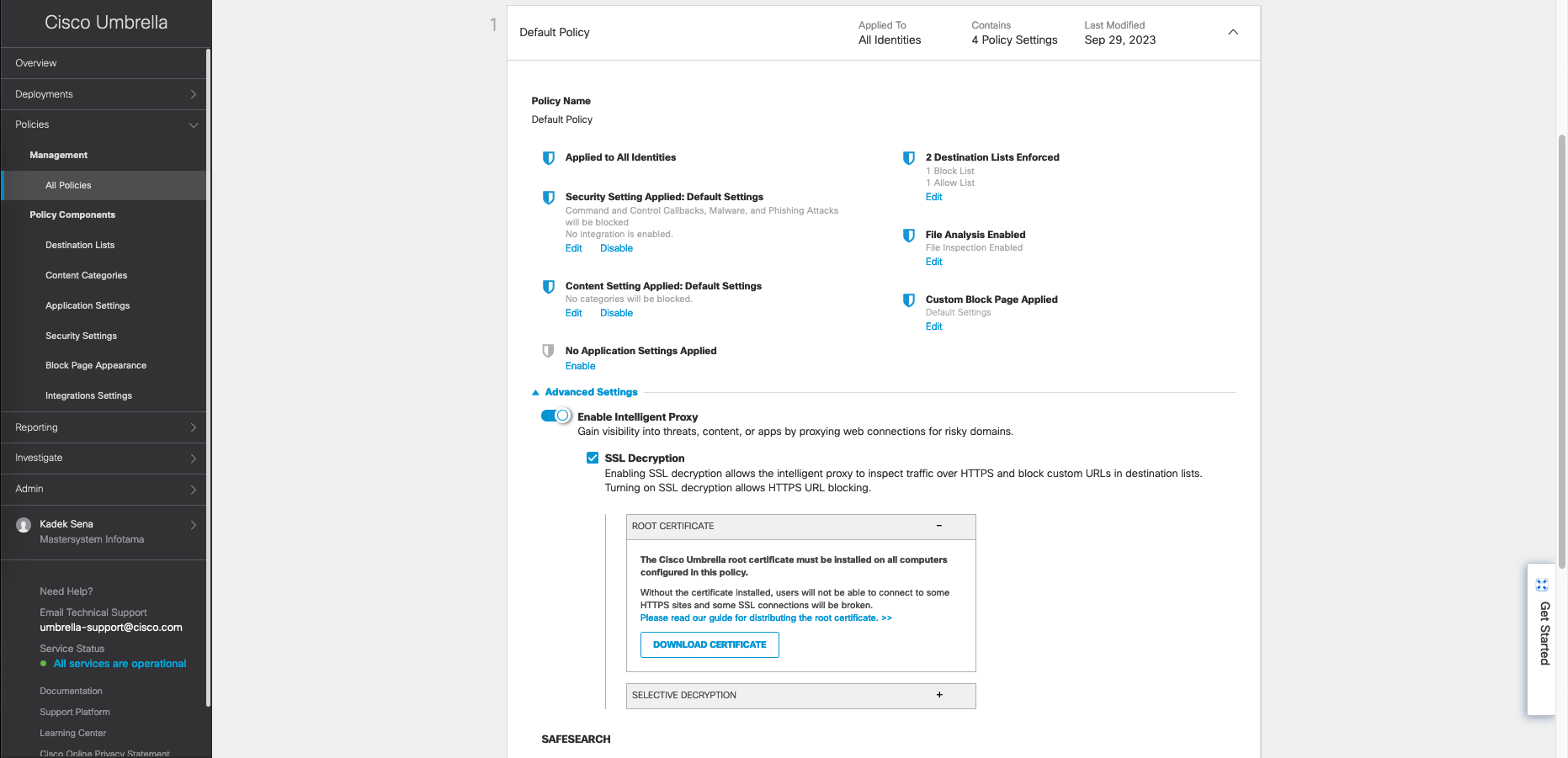Click Enable link for Application Settings

pyautogui.click(x=580, y=366)
